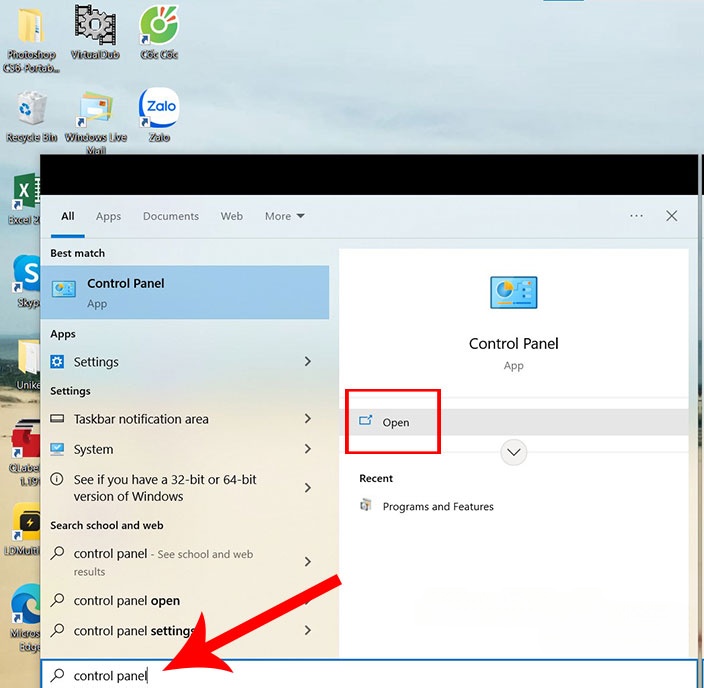Open the Excel desktop shortcut
This screenshot has width=704, height=688.
[x=25, y=198]
